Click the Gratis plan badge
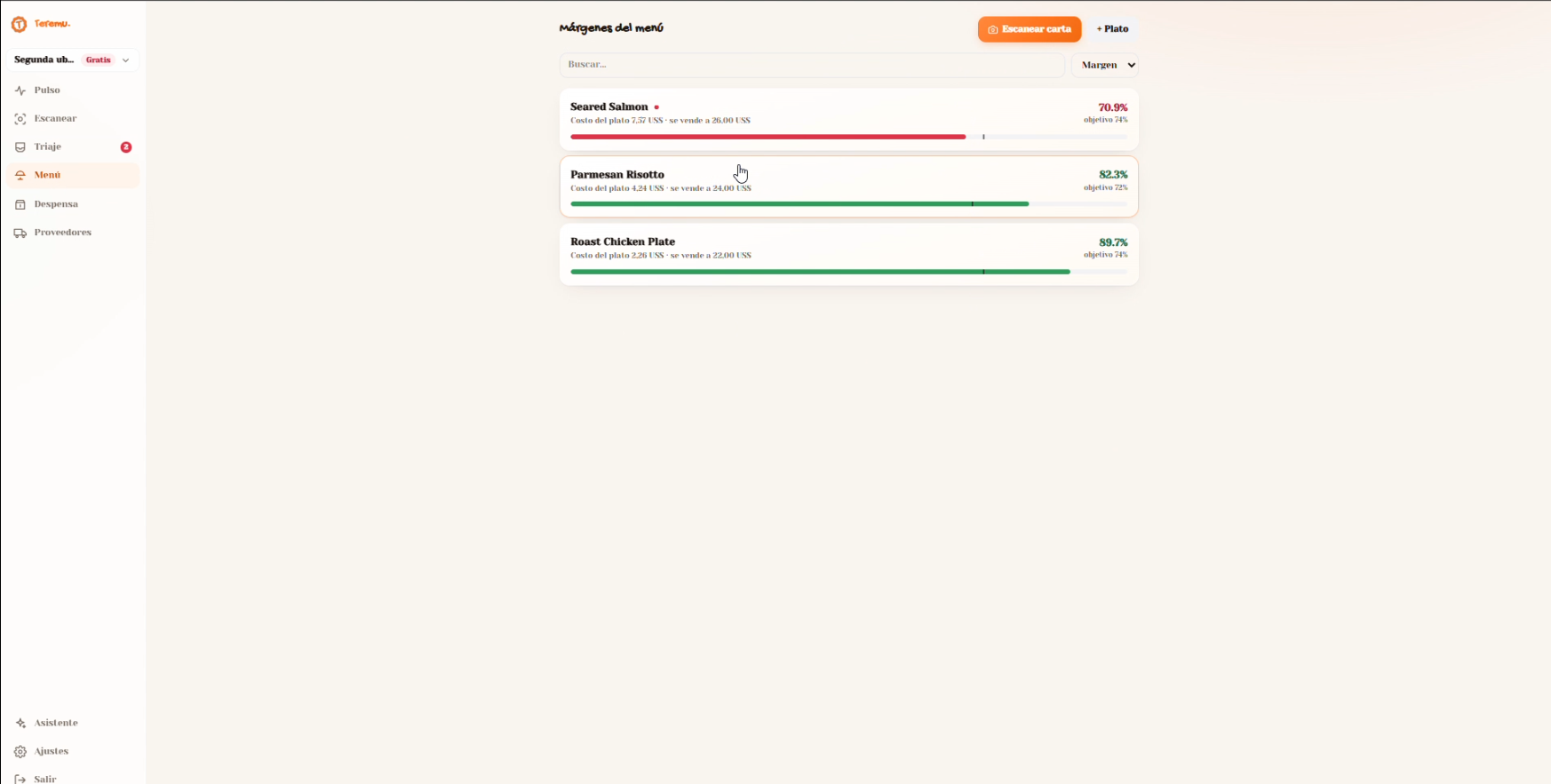This screenshot has width=1551, height=784. (99, 60)
